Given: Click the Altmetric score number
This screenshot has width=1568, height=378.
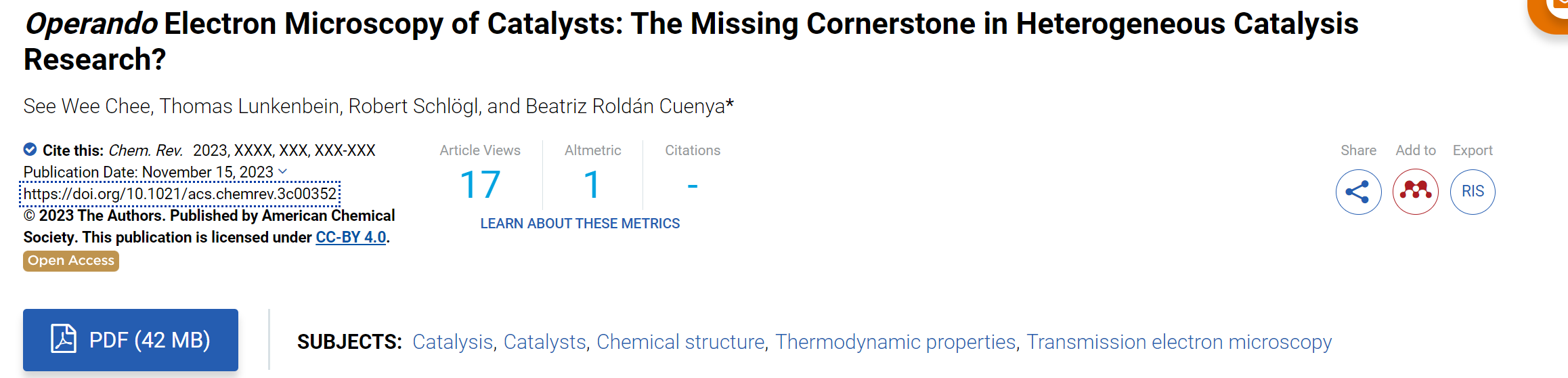Looking at the screenshot, I should [x=592, y=185].
